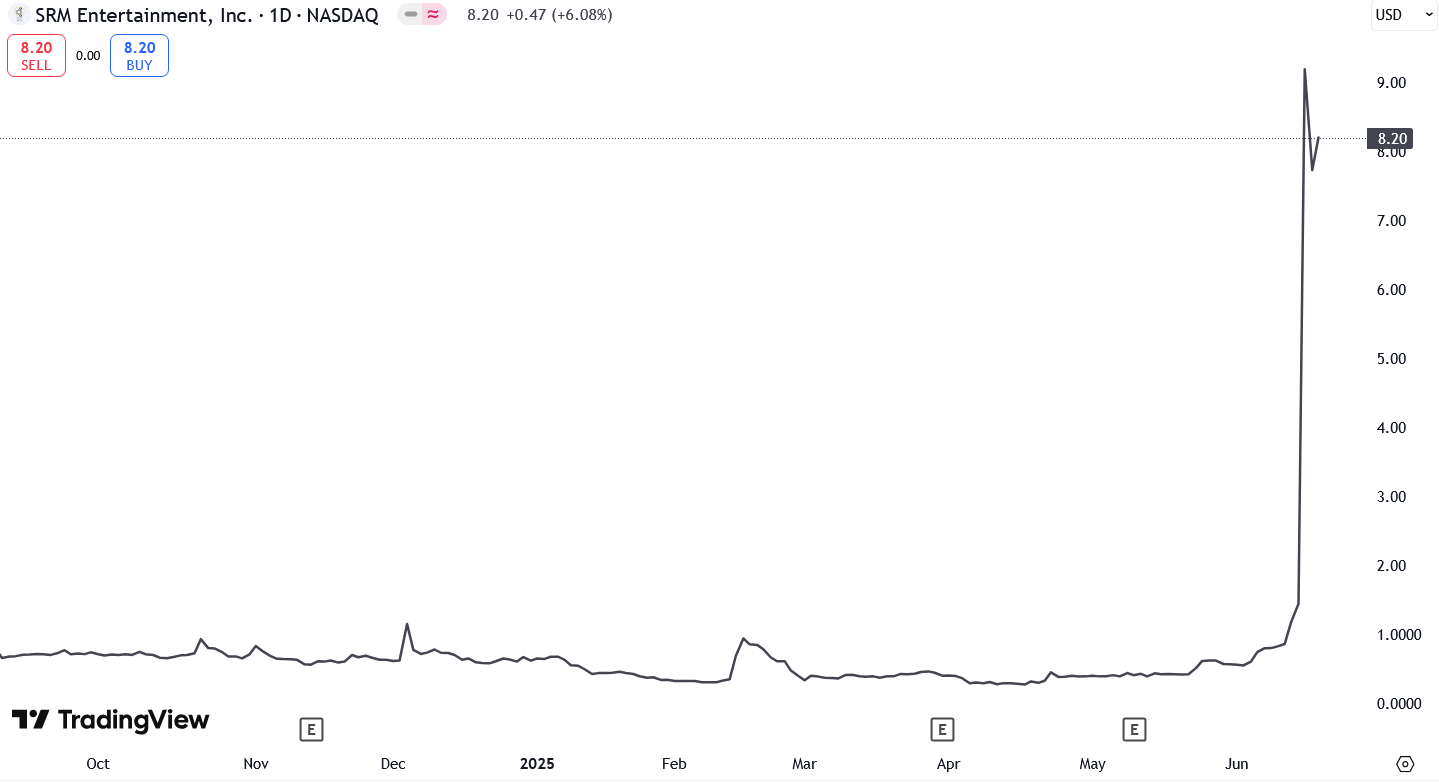The height and width of the screenshot is (782, 1439).
Task: Click the 2025 label on time axis
Action: tap(537, 764)
